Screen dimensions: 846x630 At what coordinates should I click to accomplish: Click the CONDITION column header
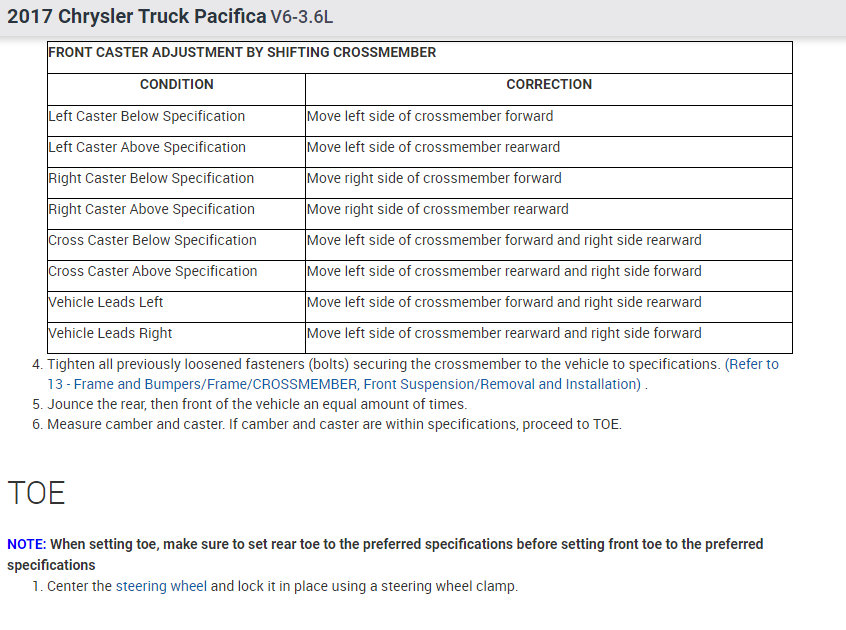pos(176,84)
